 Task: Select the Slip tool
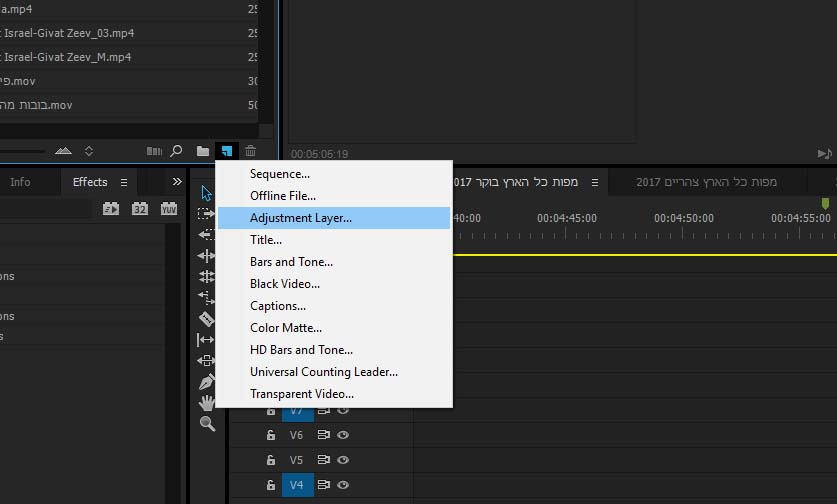click(x=205, y=340)
